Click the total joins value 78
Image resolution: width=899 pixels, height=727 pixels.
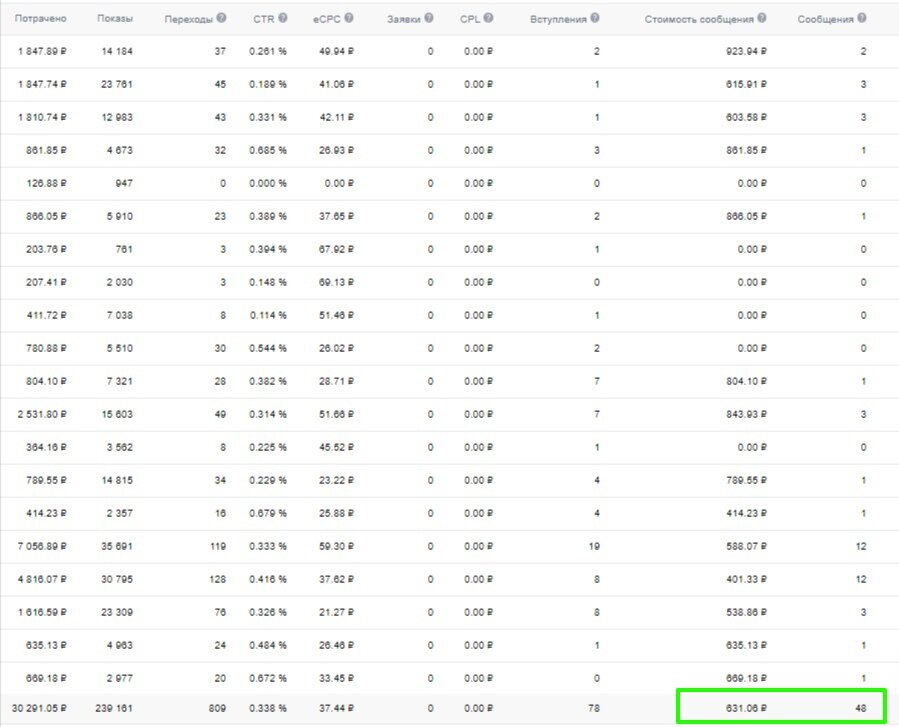[x=594, y=709]
